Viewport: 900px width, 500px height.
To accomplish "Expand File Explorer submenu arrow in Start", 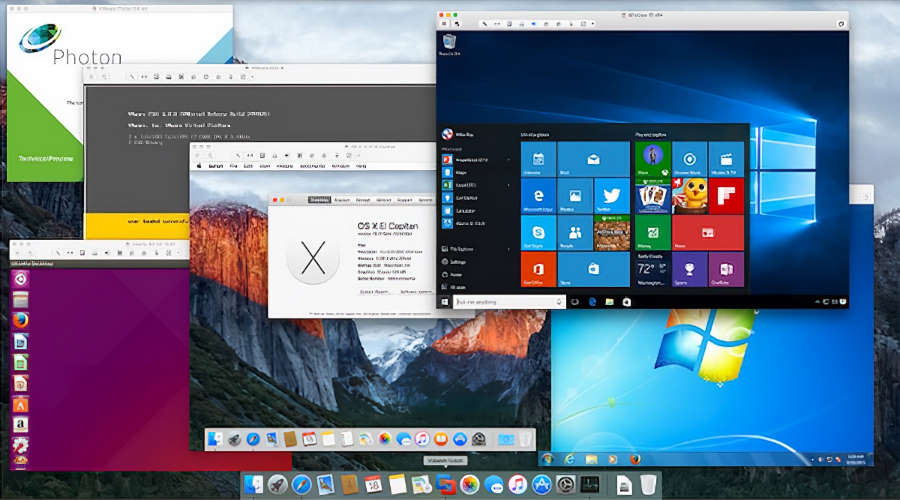I will coord(509,249).
